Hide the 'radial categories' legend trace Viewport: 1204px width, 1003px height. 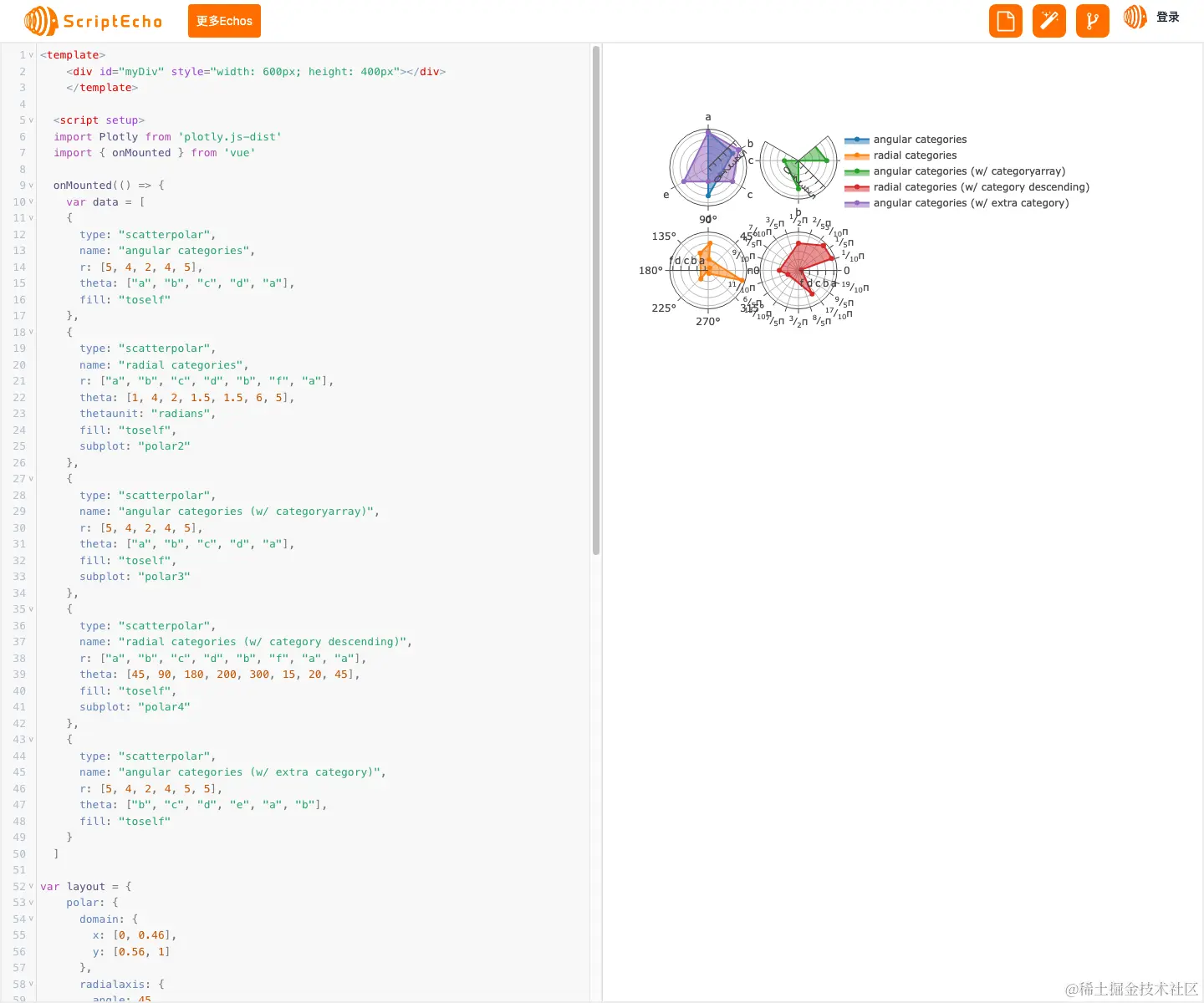click(900, 155)
